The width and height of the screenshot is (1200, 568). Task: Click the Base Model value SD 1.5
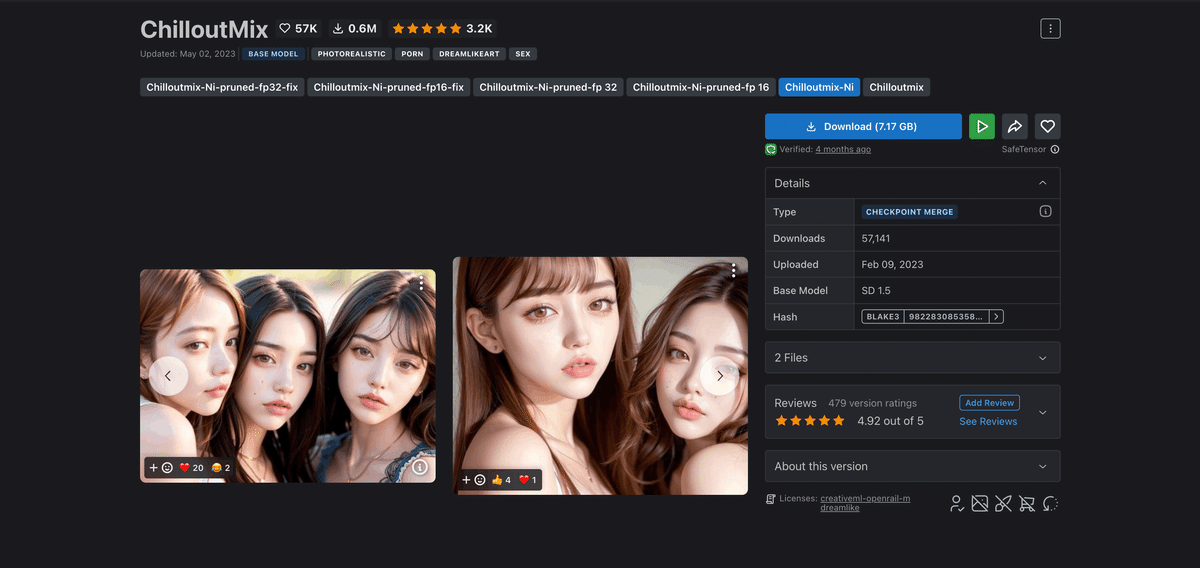(876, 291)
